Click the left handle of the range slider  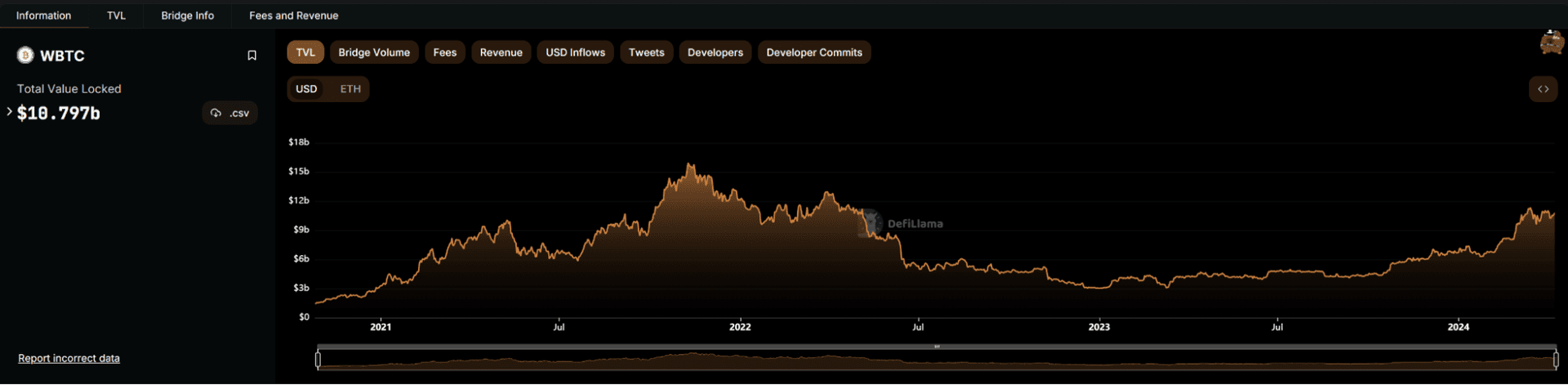pos(318,359)
